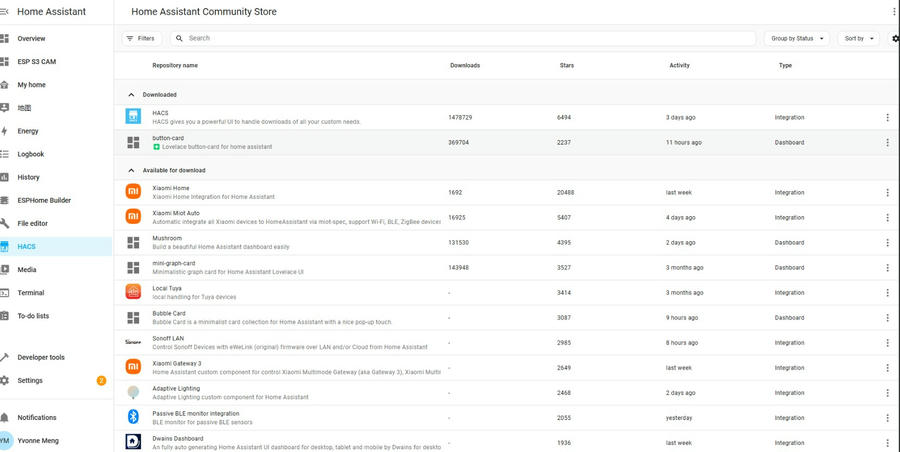
Task: Click into the repository Search field
Action: pyautogui.click(x=463, y=38)
